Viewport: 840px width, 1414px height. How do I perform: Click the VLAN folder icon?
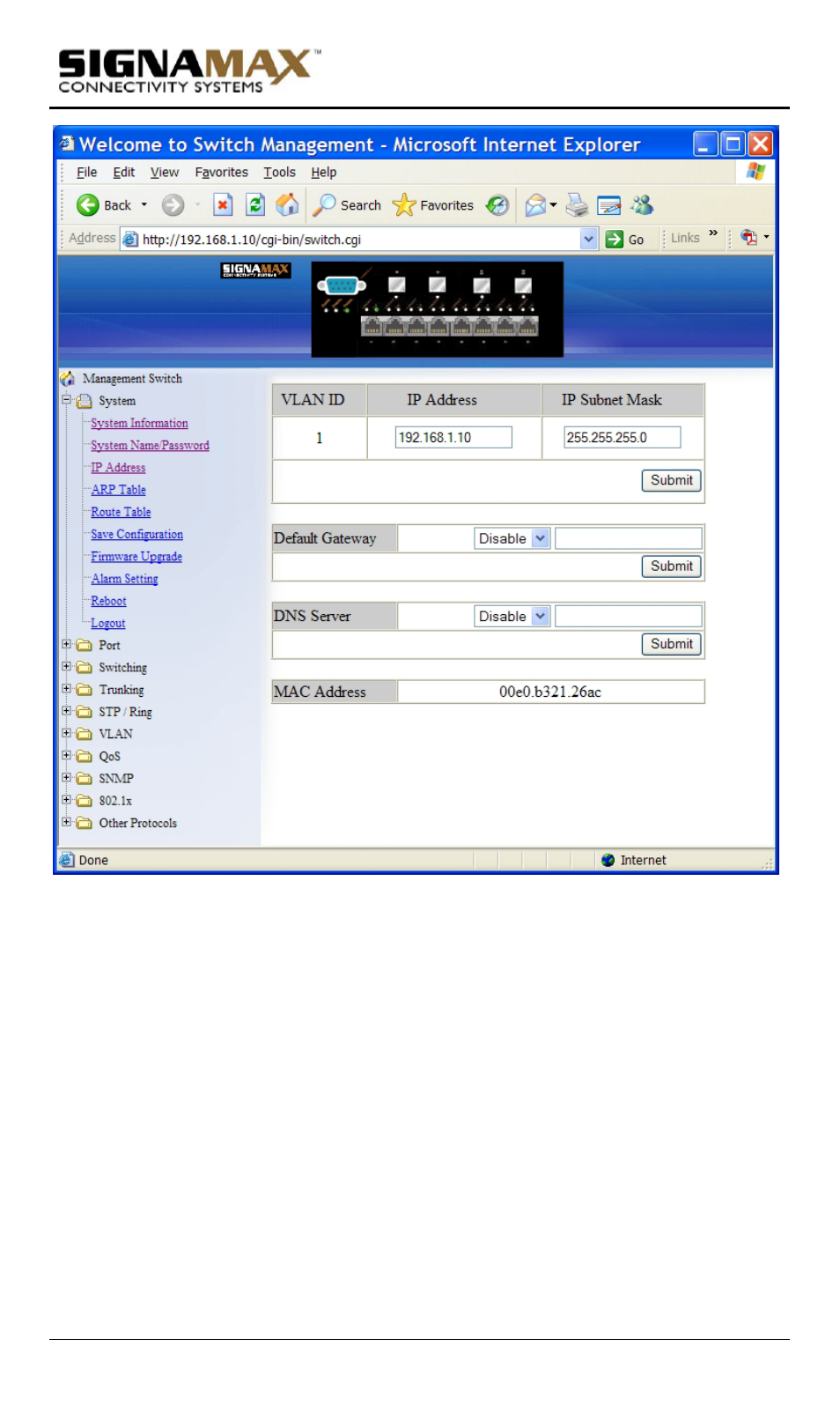click(85, 735)
